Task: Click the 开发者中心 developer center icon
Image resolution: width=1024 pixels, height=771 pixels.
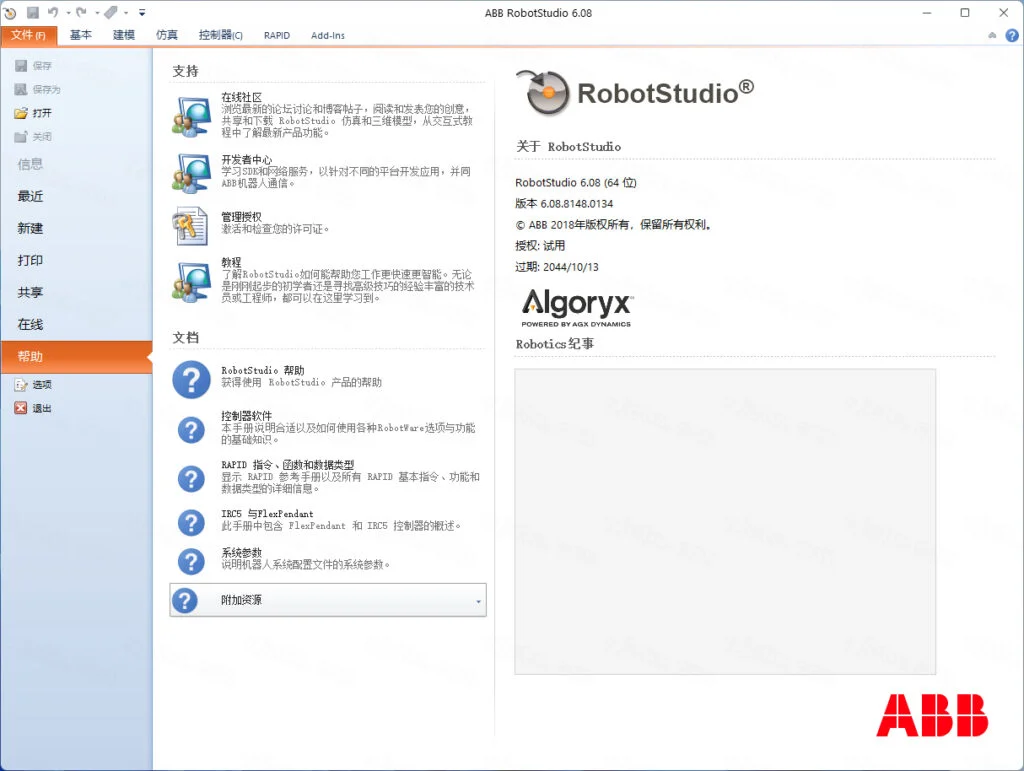Action: point(191,173)
